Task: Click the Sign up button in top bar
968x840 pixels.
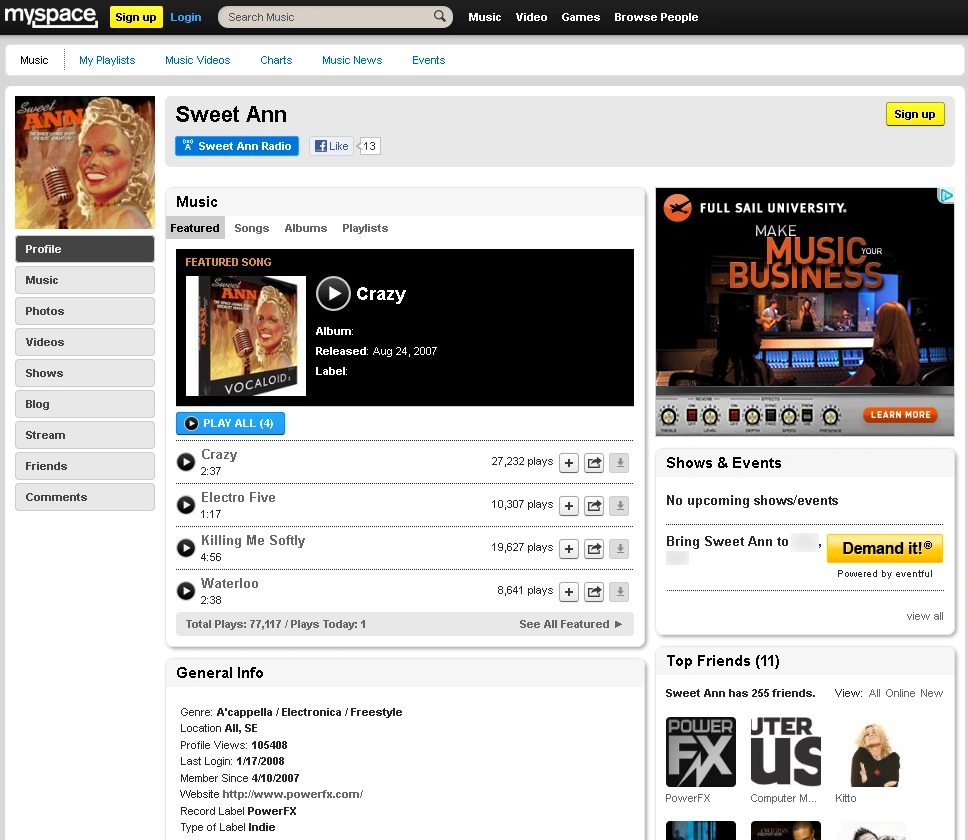Action: click(x=136, y=17)
